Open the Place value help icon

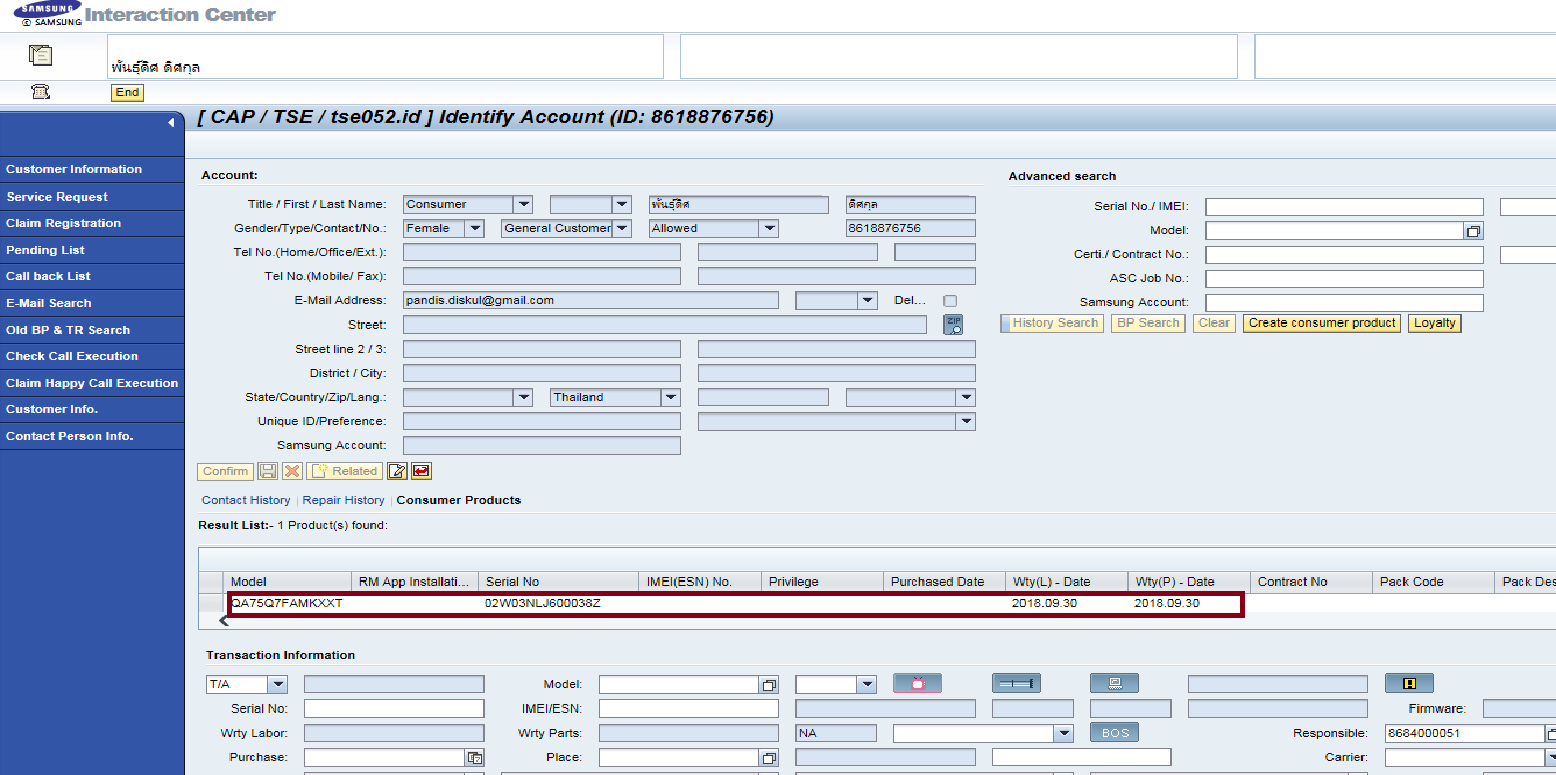(x=769, y=758)
